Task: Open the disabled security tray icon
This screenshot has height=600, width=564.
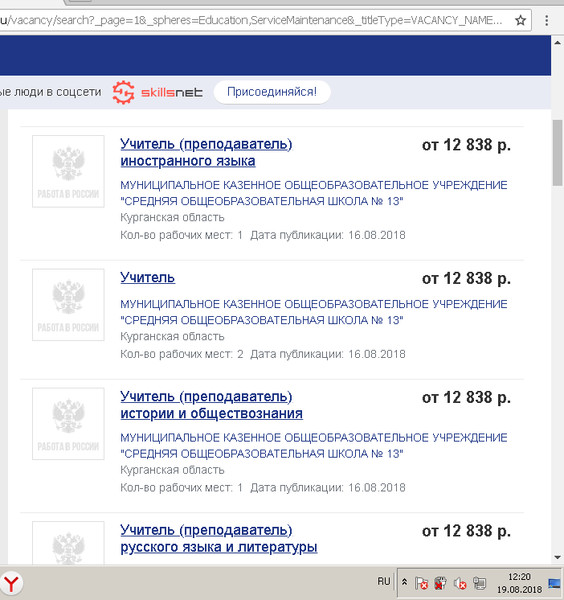Action: pyautogui.click(x=440, y=584)
